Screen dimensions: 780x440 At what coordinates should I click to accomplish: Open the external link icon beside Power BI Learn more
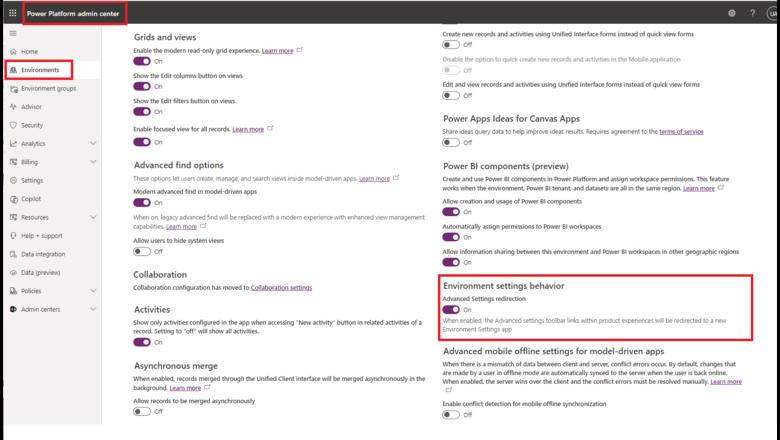[721, 187]
